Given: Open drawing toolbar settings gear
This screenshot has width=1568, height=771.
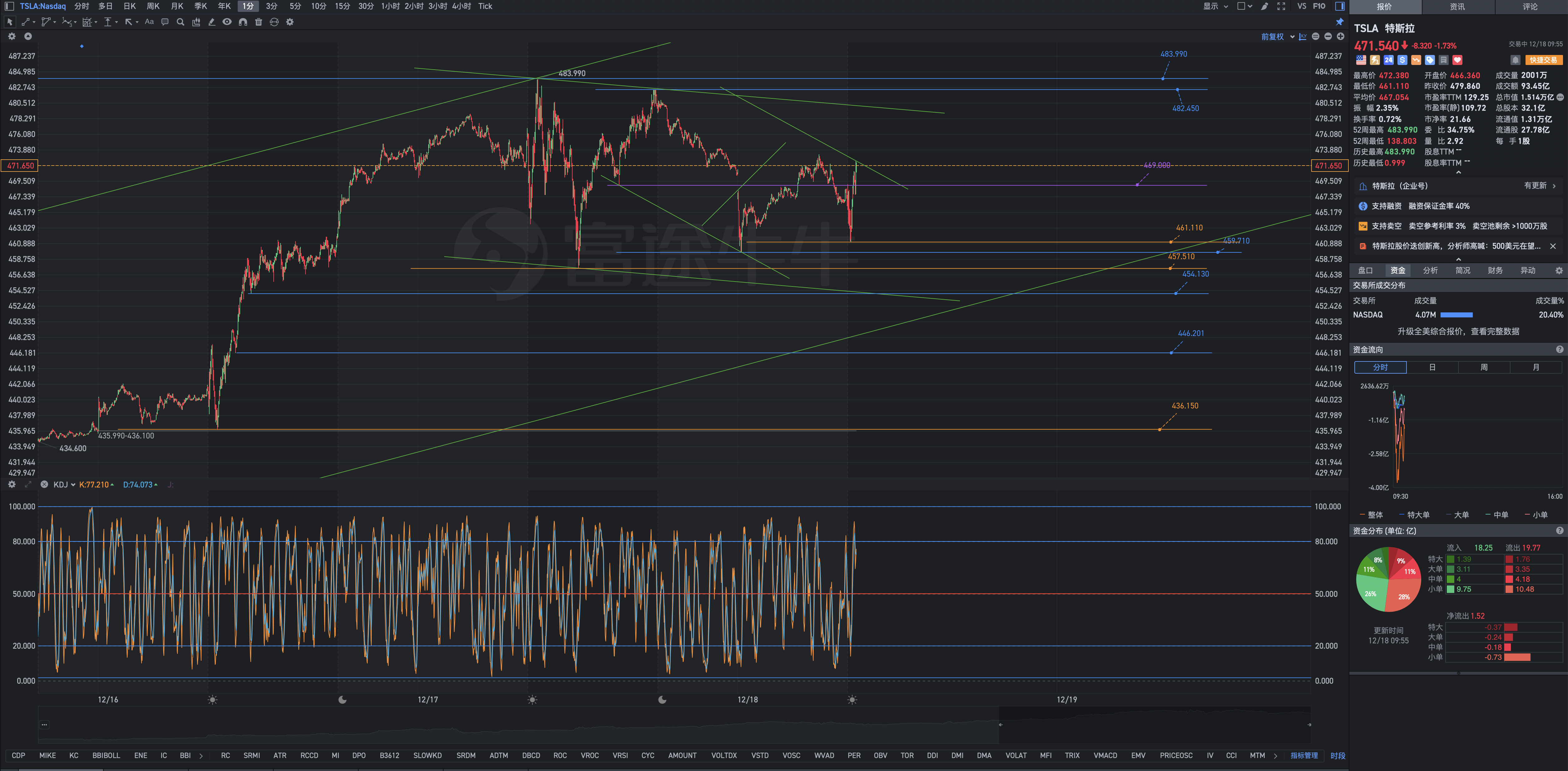Looking at the screenshot, I should click(x=290, y=22).
